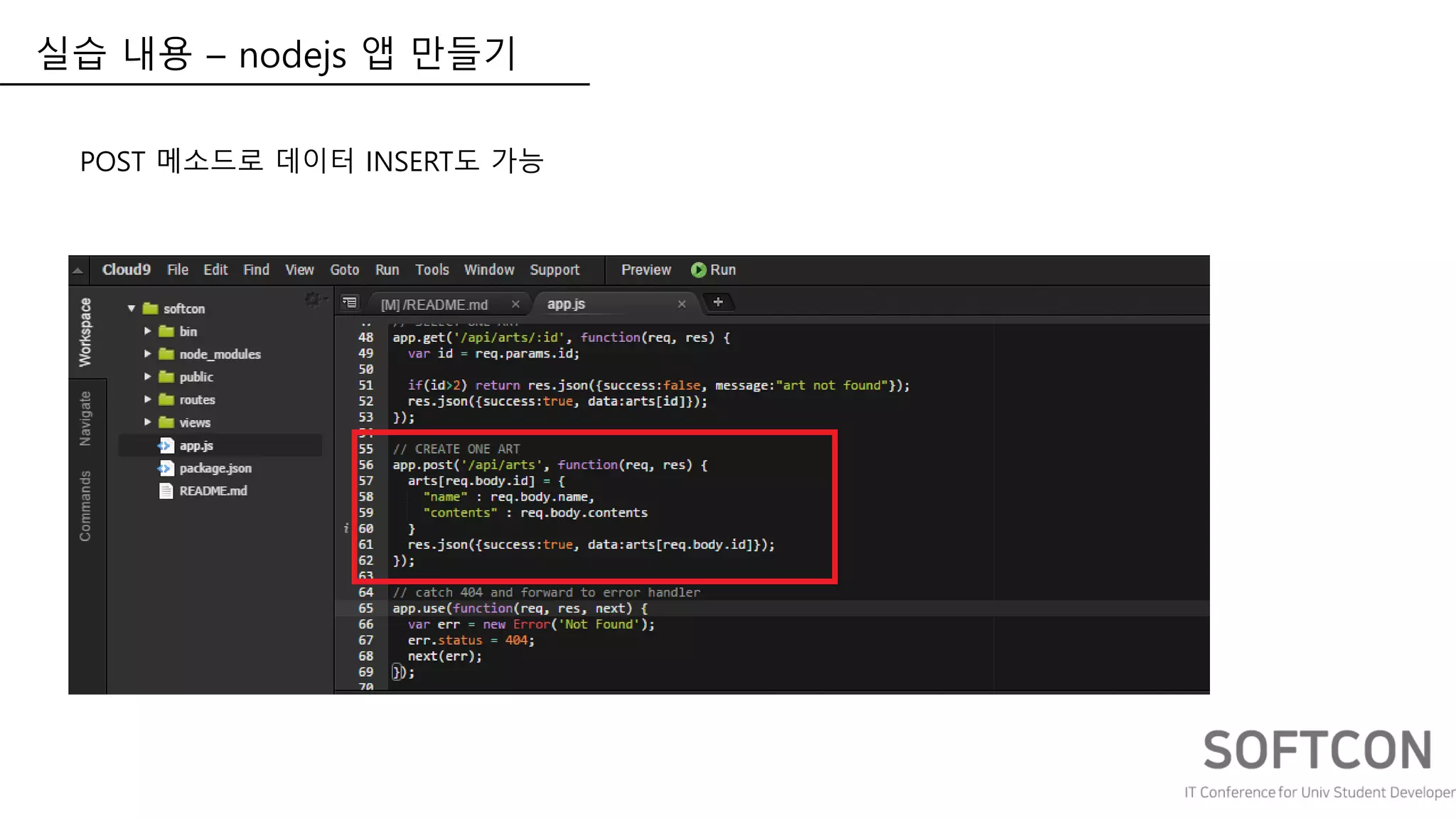The width and height of the screenshot is (1456, 819).
Task: Collapse the menu bar with the up arrow
Action: 78,271
